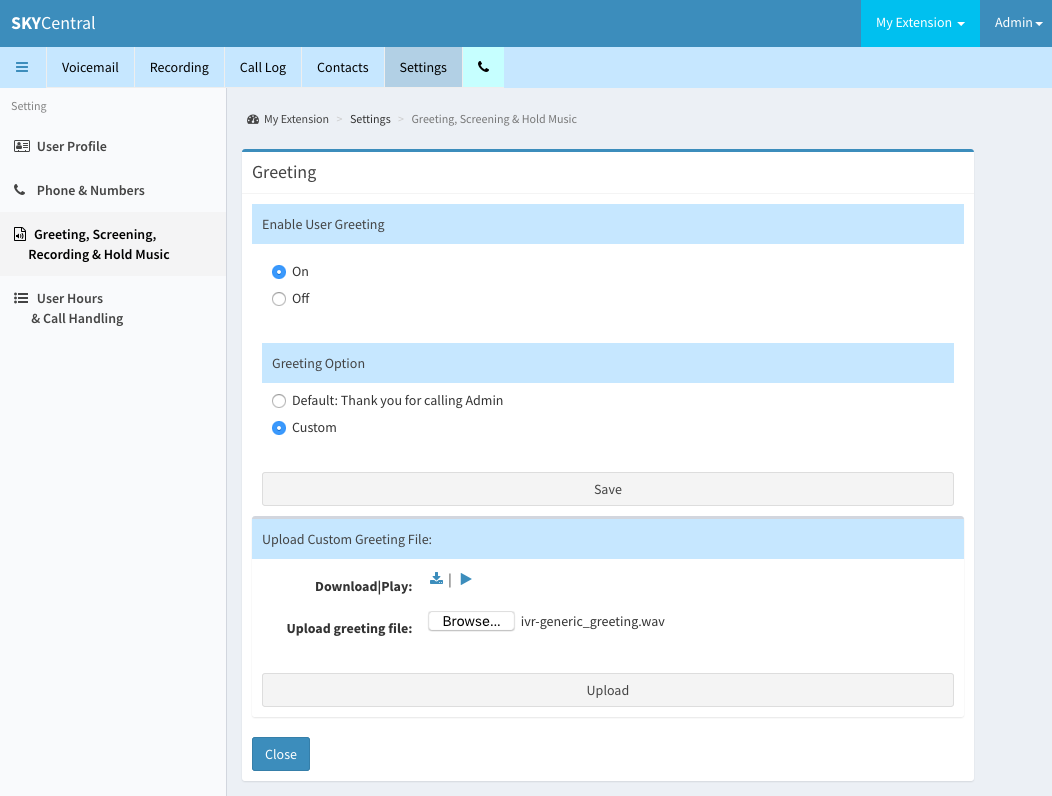Close the Greeting panel
1052x796 pixels.
click(x=280, y=754)
